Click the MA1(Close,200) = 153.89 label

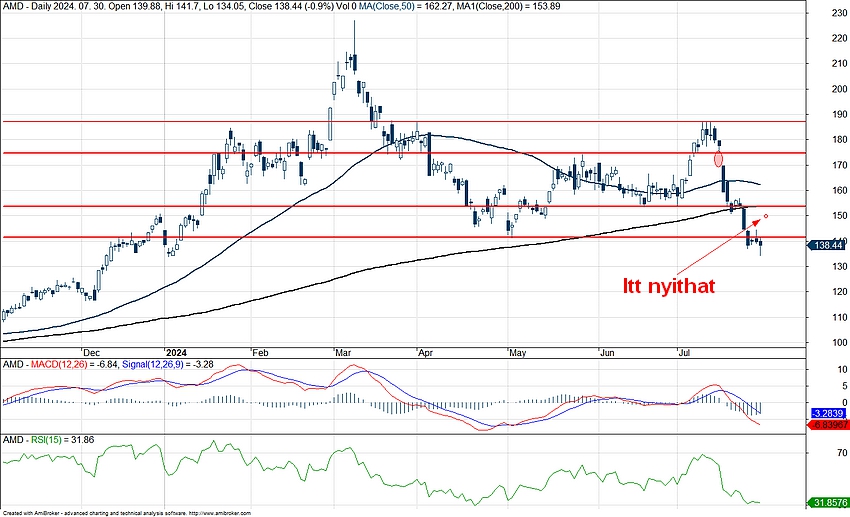pos(510,7)
